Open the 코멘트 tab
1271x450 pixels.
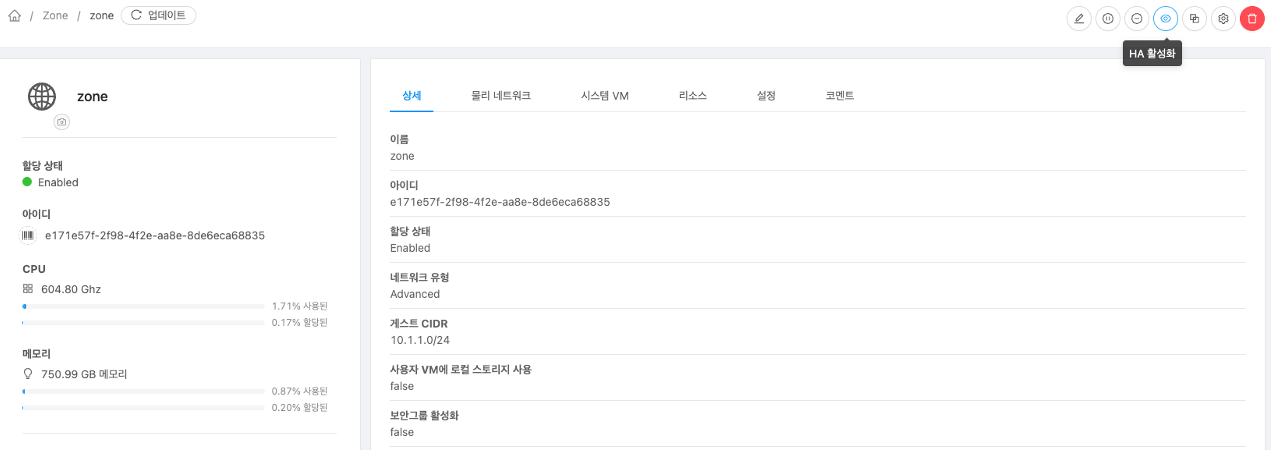pyautogui.click(x=839, y=96)
